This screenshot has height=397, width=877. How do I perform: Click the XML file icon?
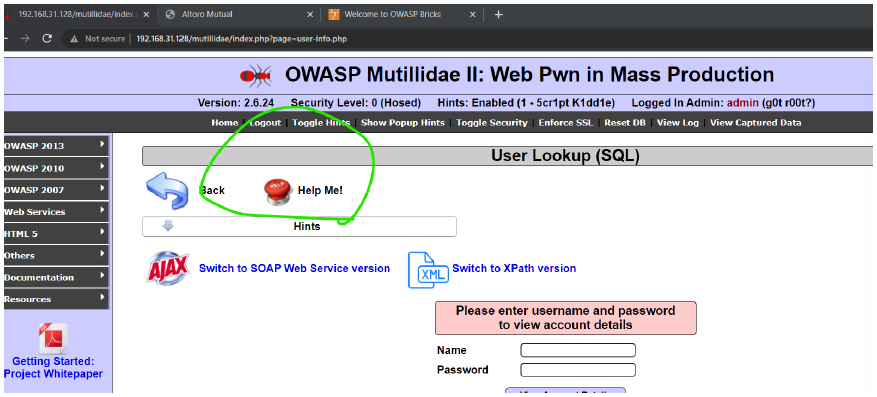click(x=428, y=270)
